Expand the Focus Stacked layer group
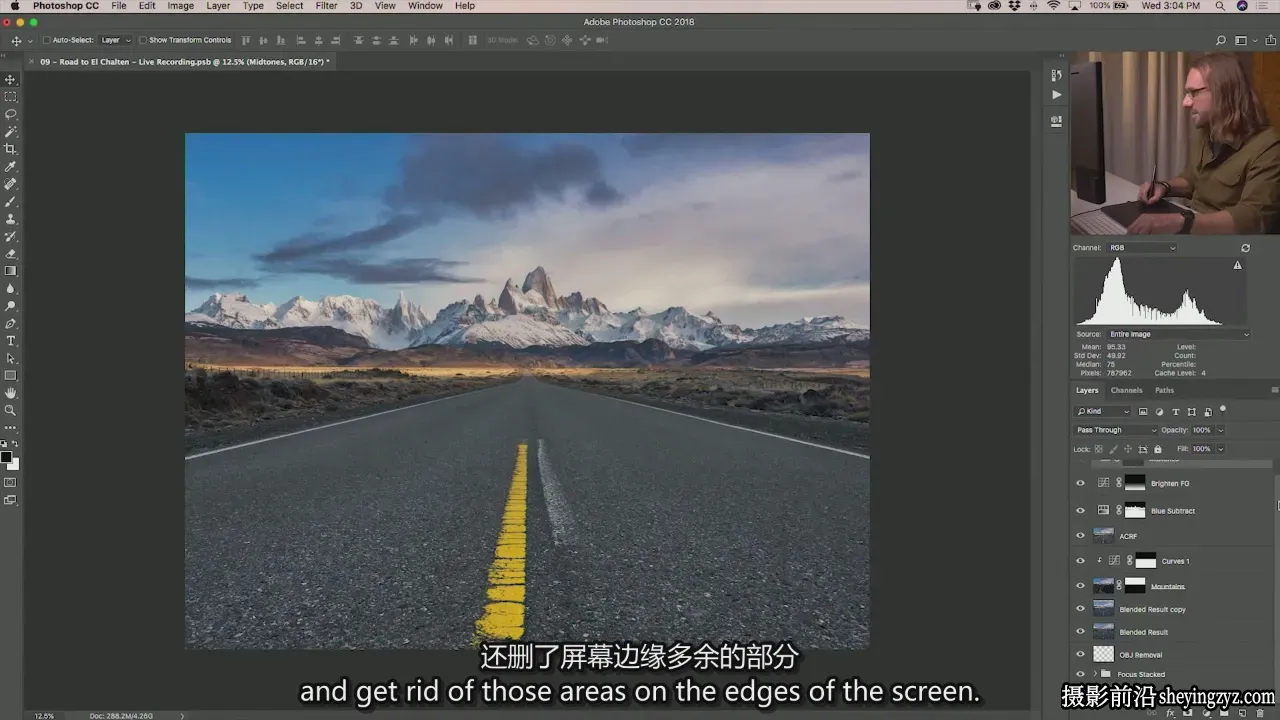Screen dimensions: 1280x720 (x=1094, y=674)
